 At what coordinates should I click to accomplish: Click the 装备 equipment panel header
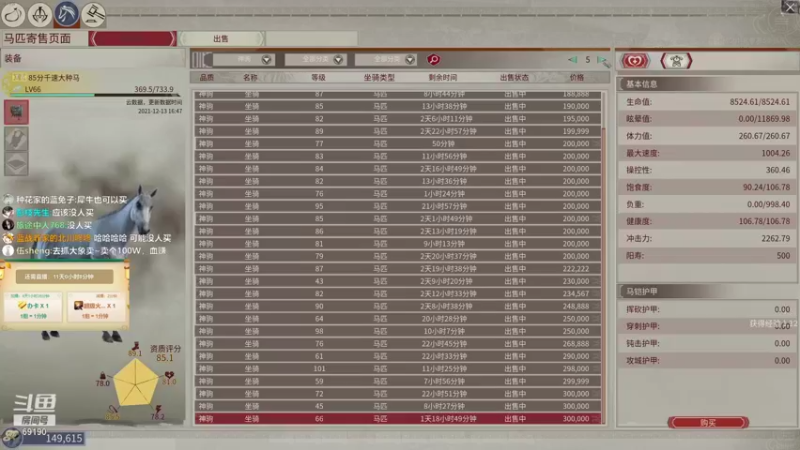(93, 58)
